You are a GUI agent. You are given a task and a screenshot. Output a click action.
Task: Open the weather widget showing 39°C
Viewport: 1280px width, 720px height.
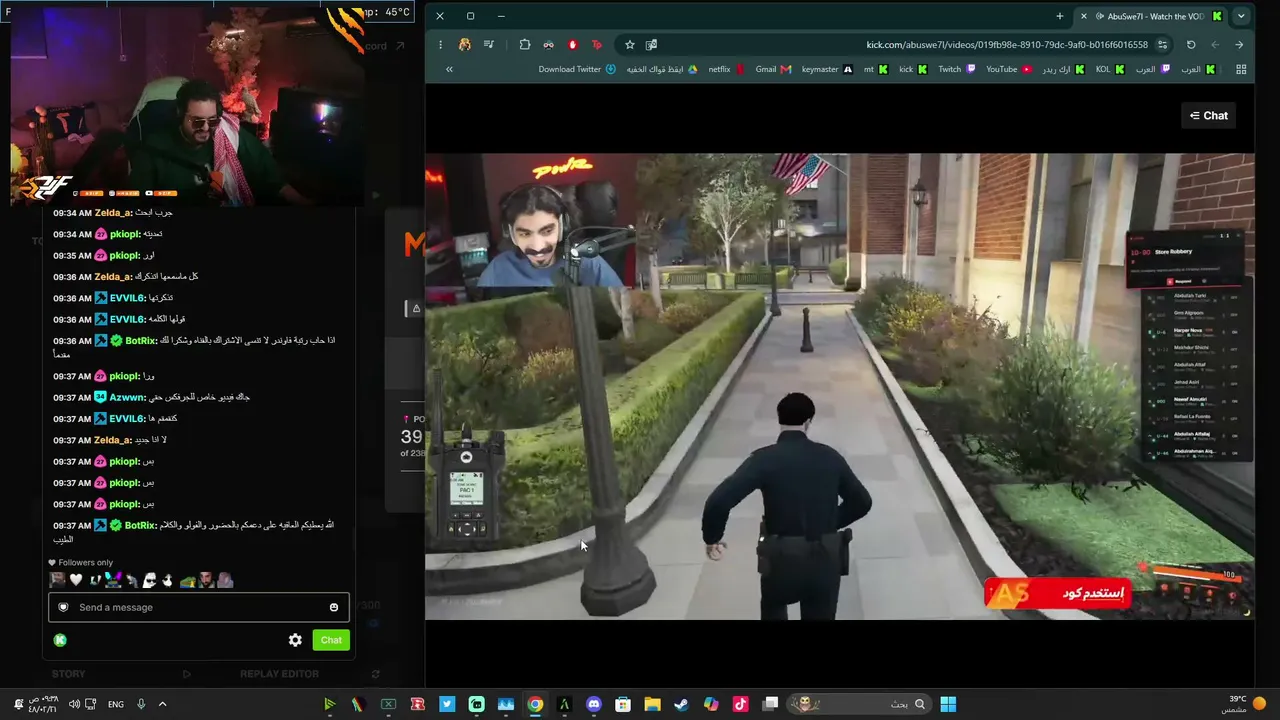1244,704
